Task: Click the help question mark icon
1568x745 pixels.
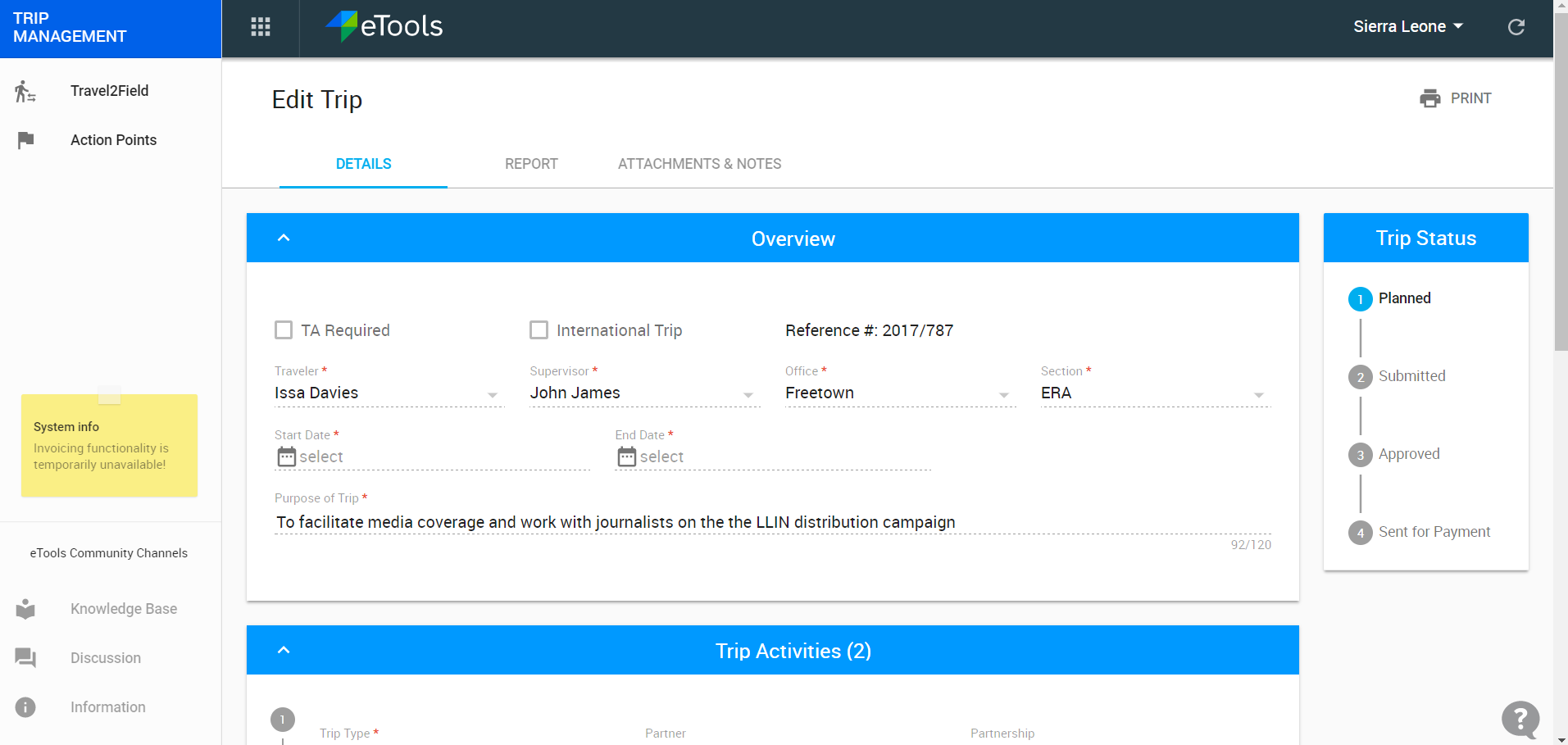Action: pyautogui.click(x=1520, y=719)
